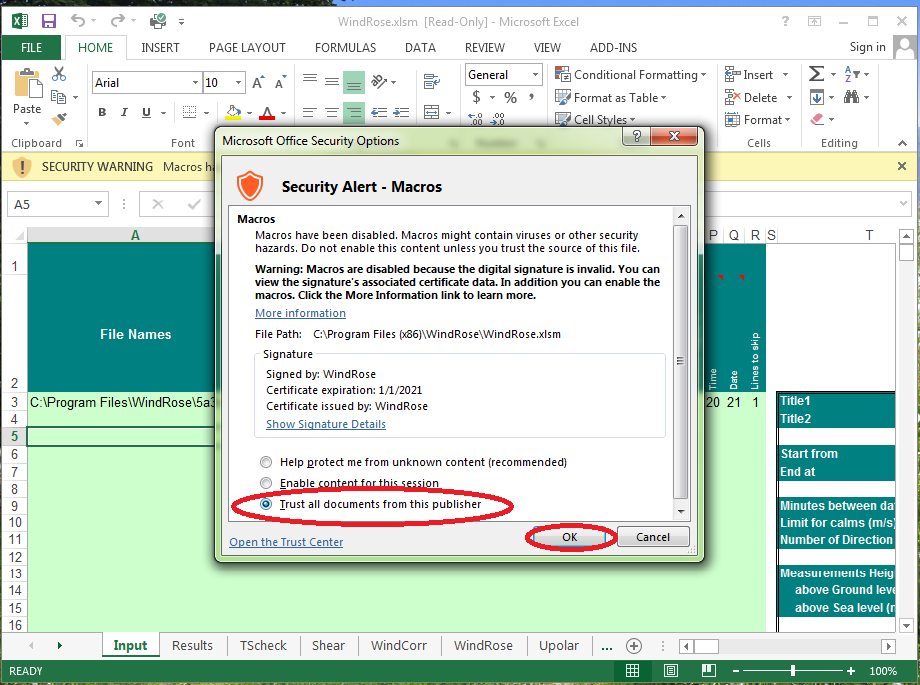Switch to the FORMULAS ribbon tab
This screenshot has height=685, width=920.
click(x=346, y=48)
